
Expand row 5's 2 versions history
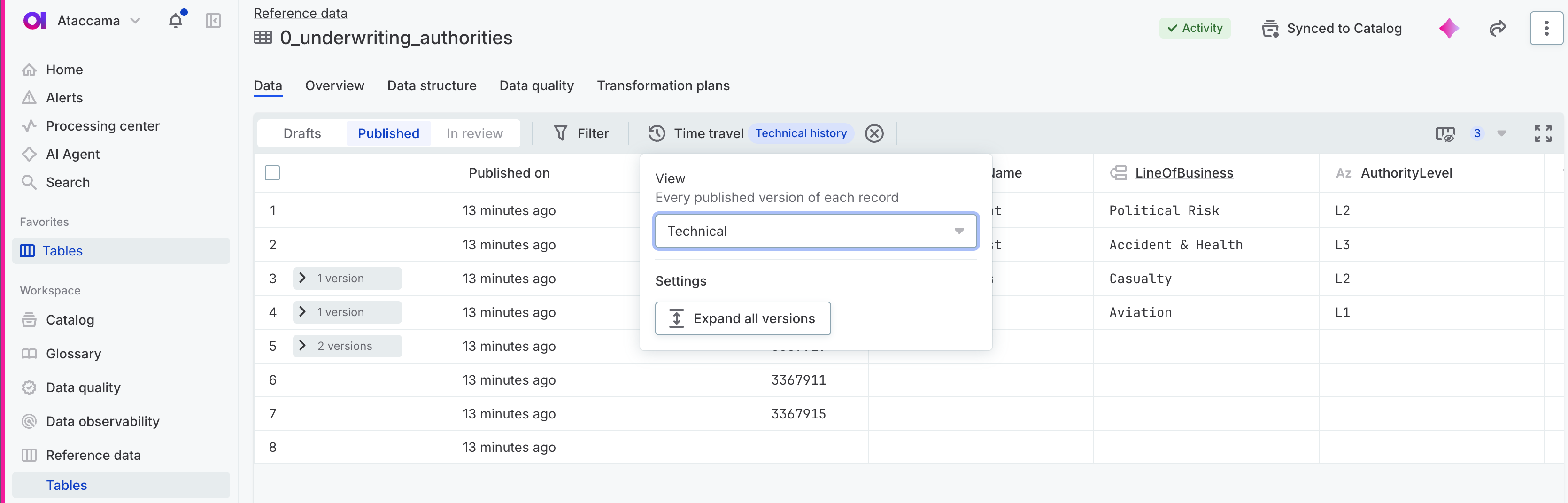pos(347,346)
